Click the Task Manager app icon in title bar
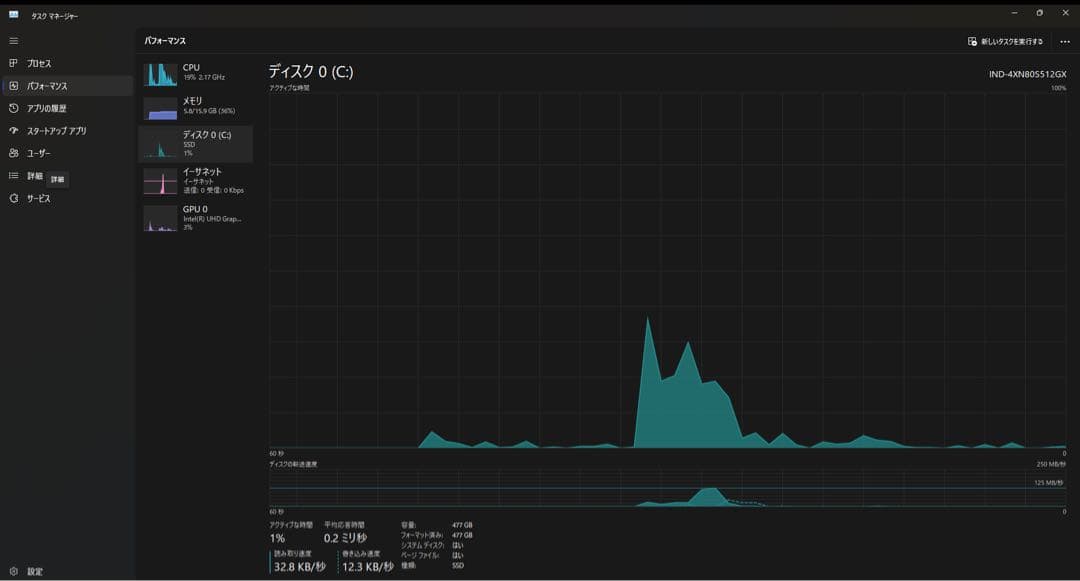1080x581 pixels. coord(14,14)
